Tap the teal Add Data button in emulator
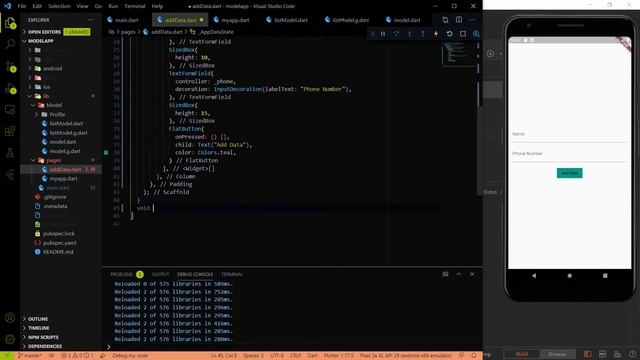 [569, 173]
